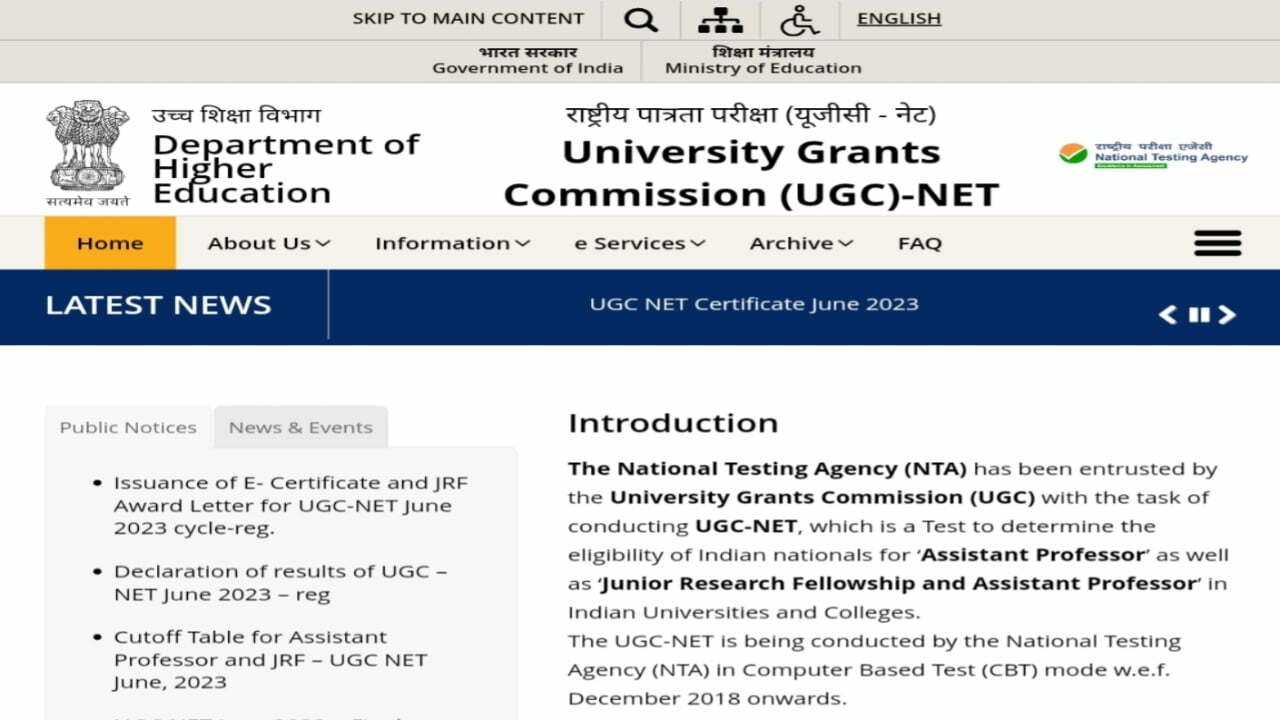1280x720 pixels.
Task: Expand the About Us dropdown menu
Action: click(269, 243)
